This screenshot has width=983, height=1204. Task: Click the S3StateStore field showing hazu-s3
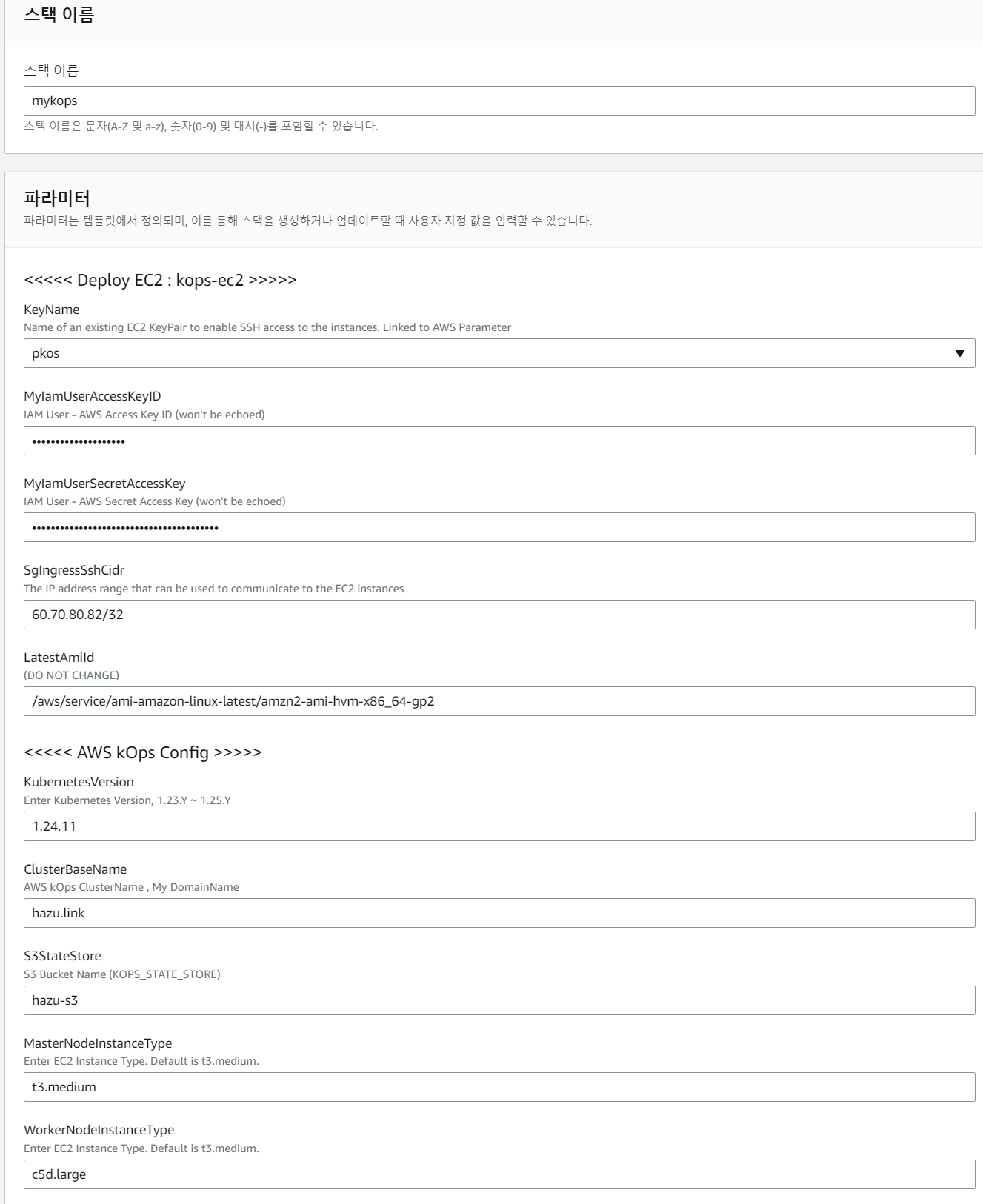point(499,1000)
